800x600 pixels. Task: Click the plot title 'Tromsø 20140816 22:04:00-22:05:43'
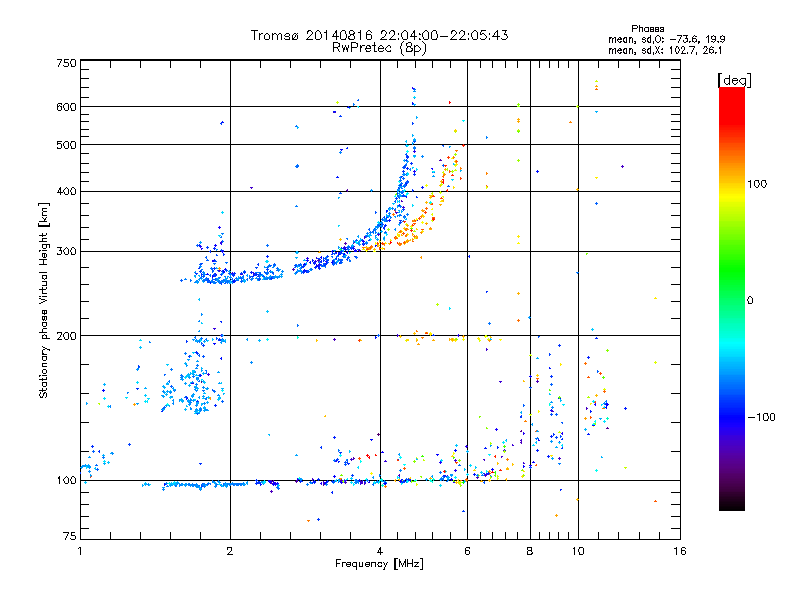(x=379, y=35)
